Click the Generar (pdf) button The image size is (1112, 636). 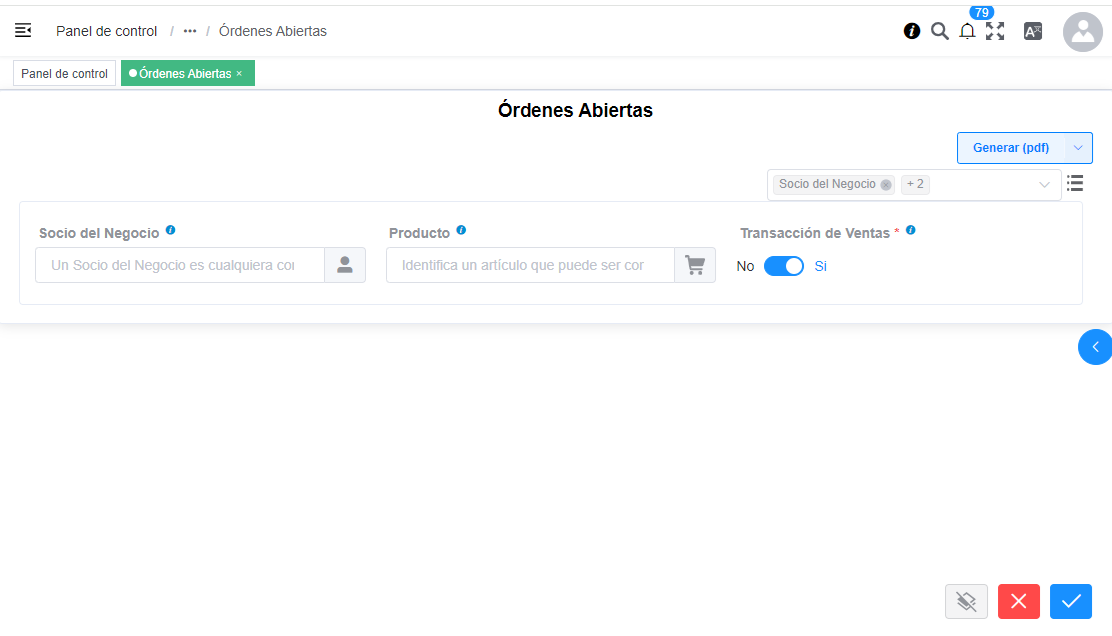tap(1011, 148)
